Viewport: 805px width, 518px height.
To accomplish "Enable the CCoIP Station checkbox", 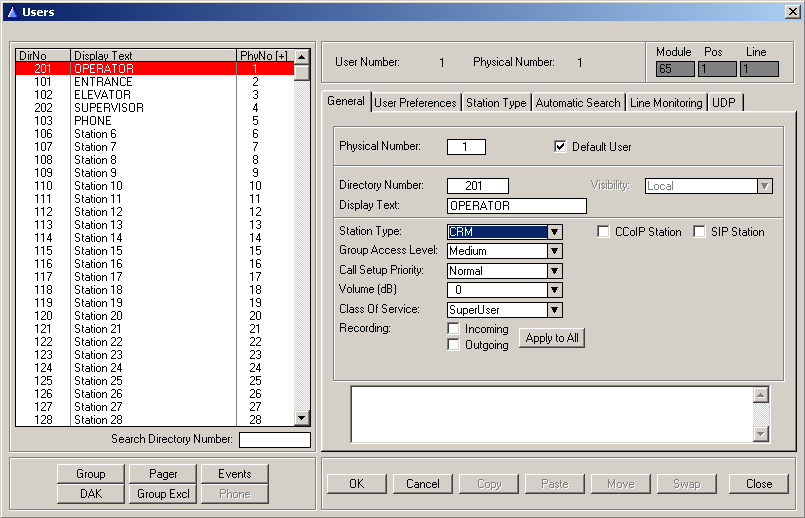I will coord(604,232).
